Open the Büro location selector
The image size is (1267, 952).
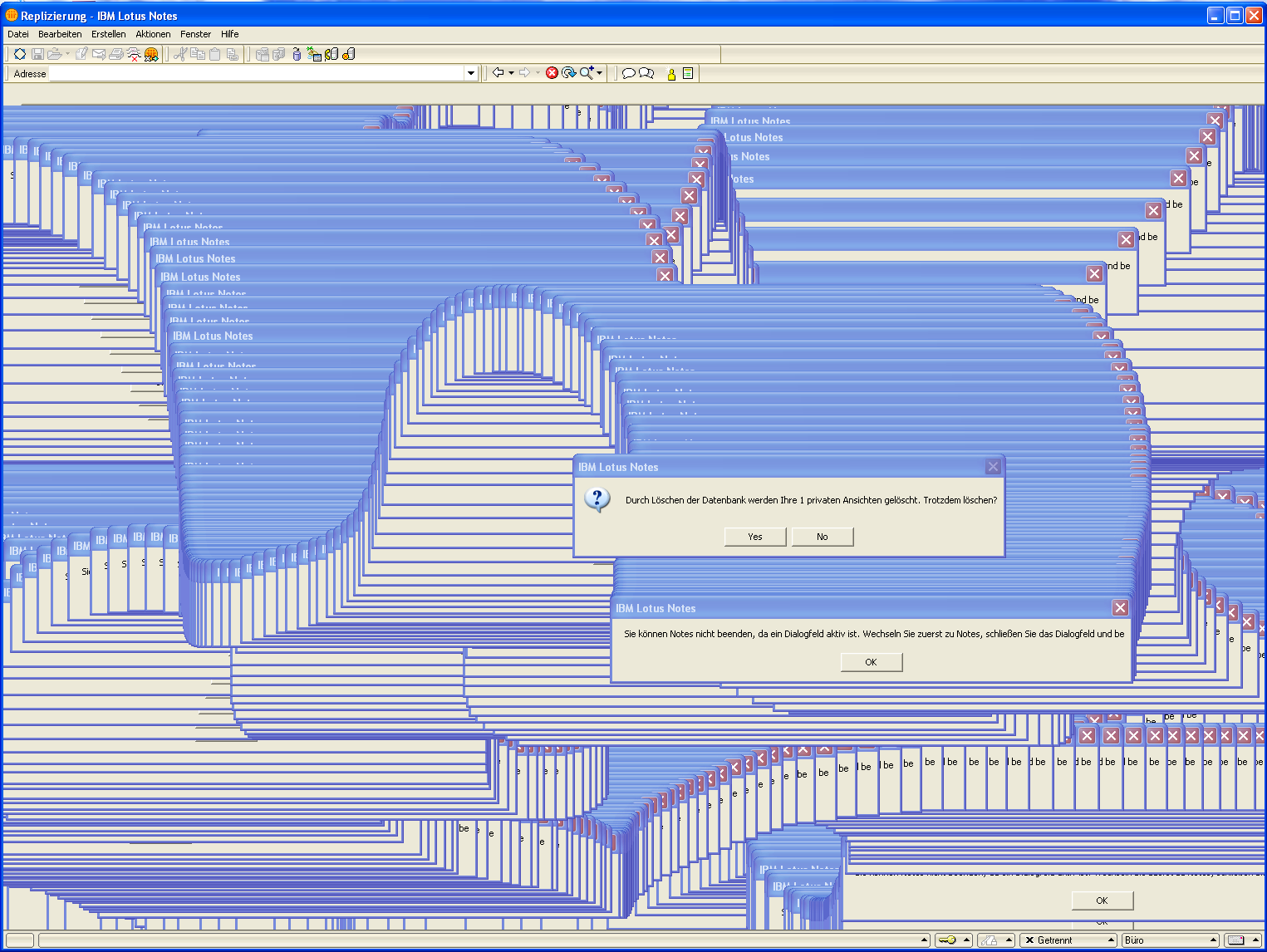point(1170,940)
